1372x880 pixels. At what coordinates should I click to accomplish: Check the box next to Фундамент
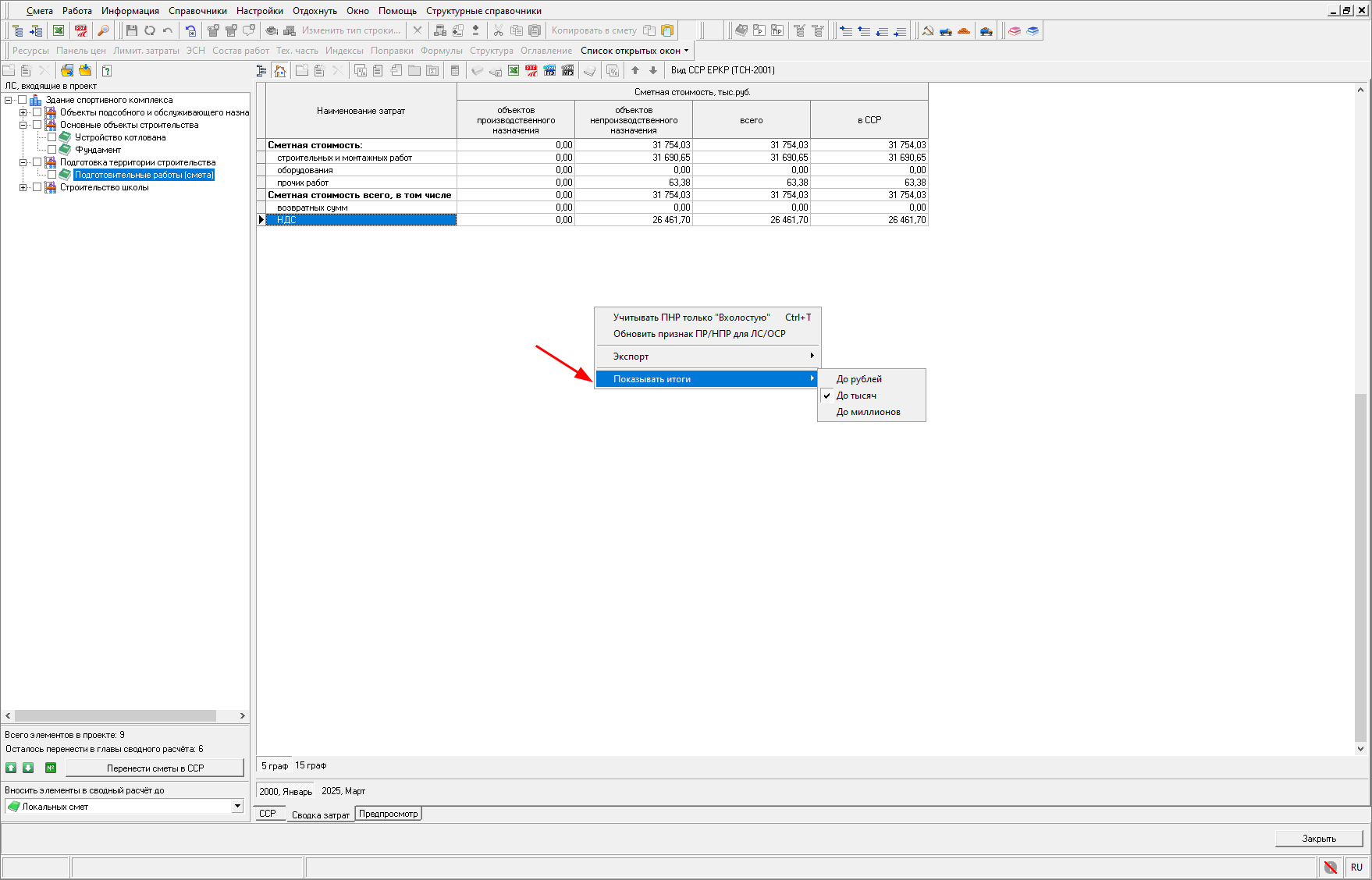coord(52,150)
